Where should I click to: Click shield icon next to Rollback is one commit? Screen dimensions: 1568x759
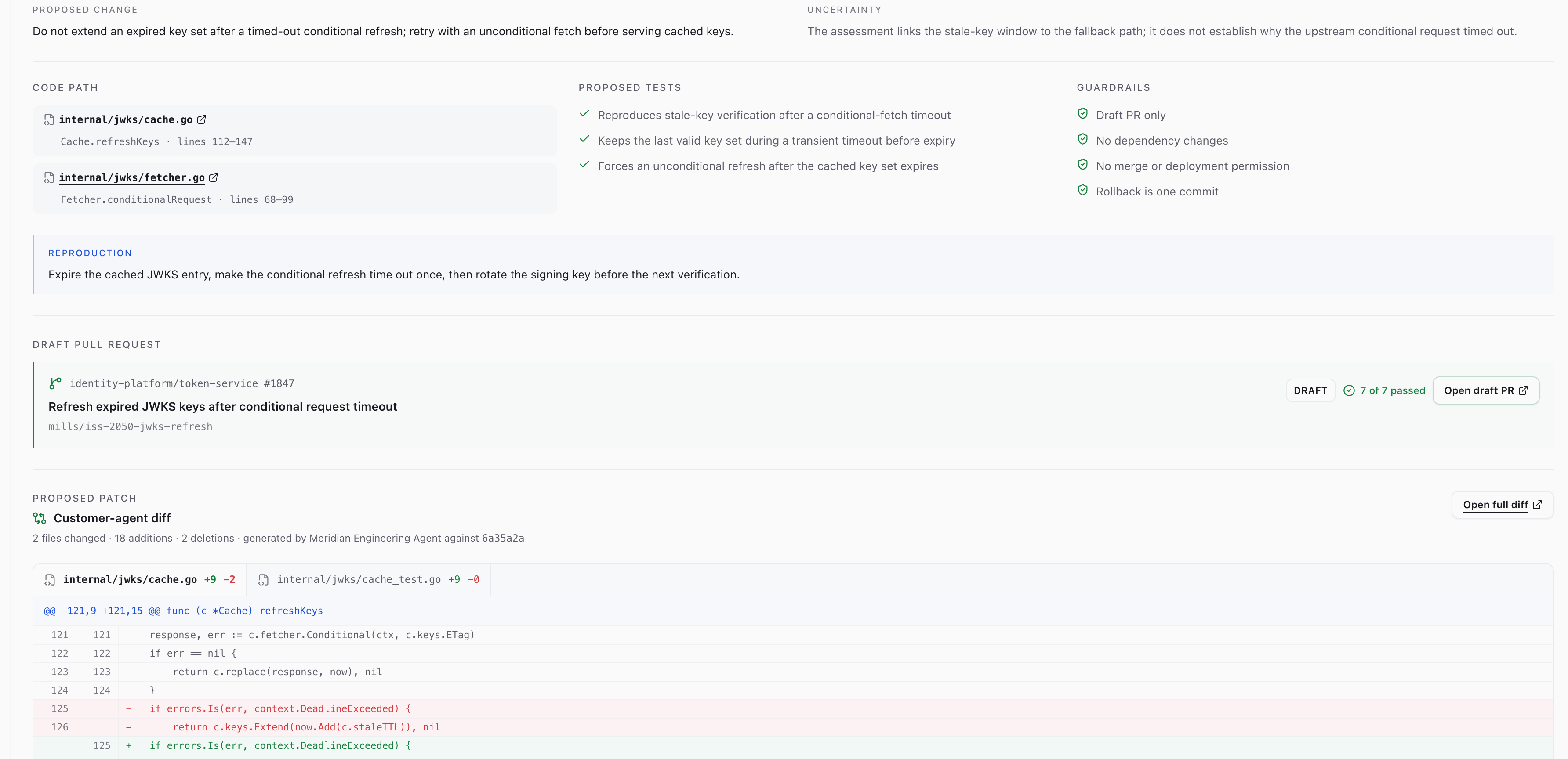pos(1082,190)
